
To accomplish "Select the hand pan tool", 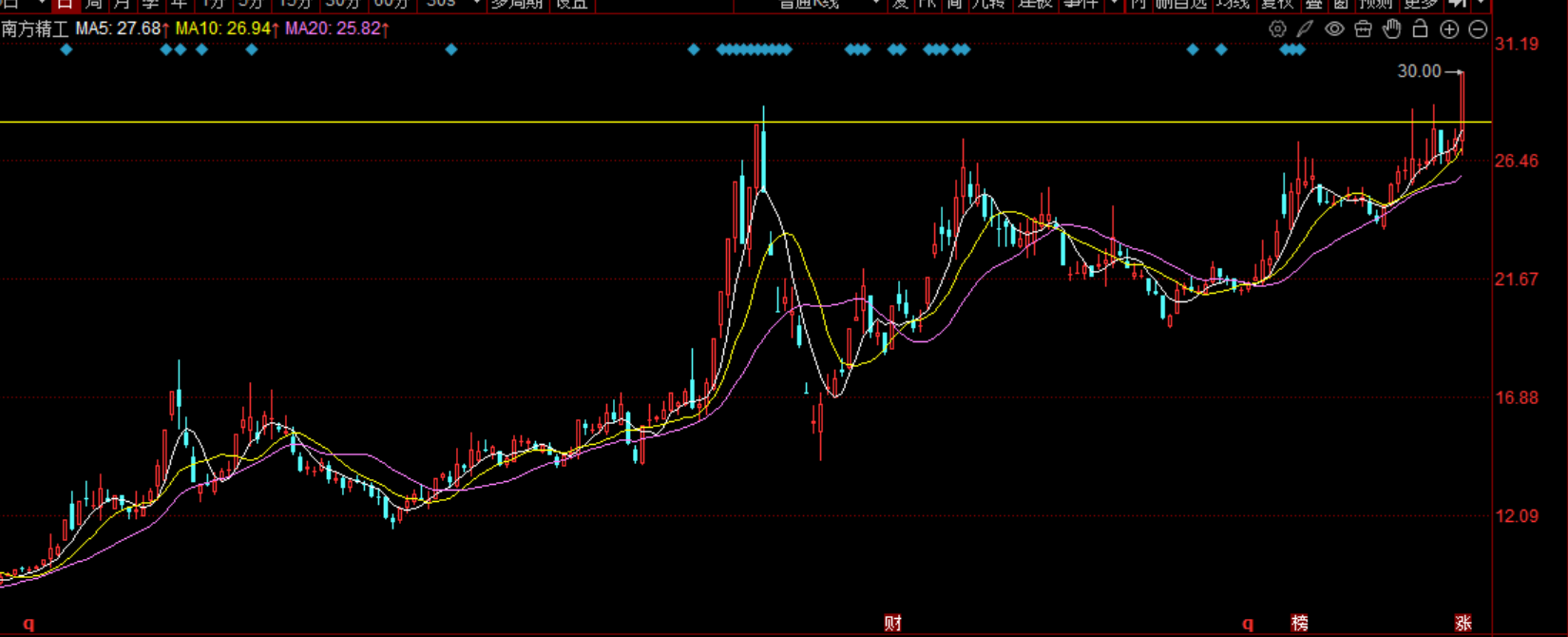I will pos(1391,29).
